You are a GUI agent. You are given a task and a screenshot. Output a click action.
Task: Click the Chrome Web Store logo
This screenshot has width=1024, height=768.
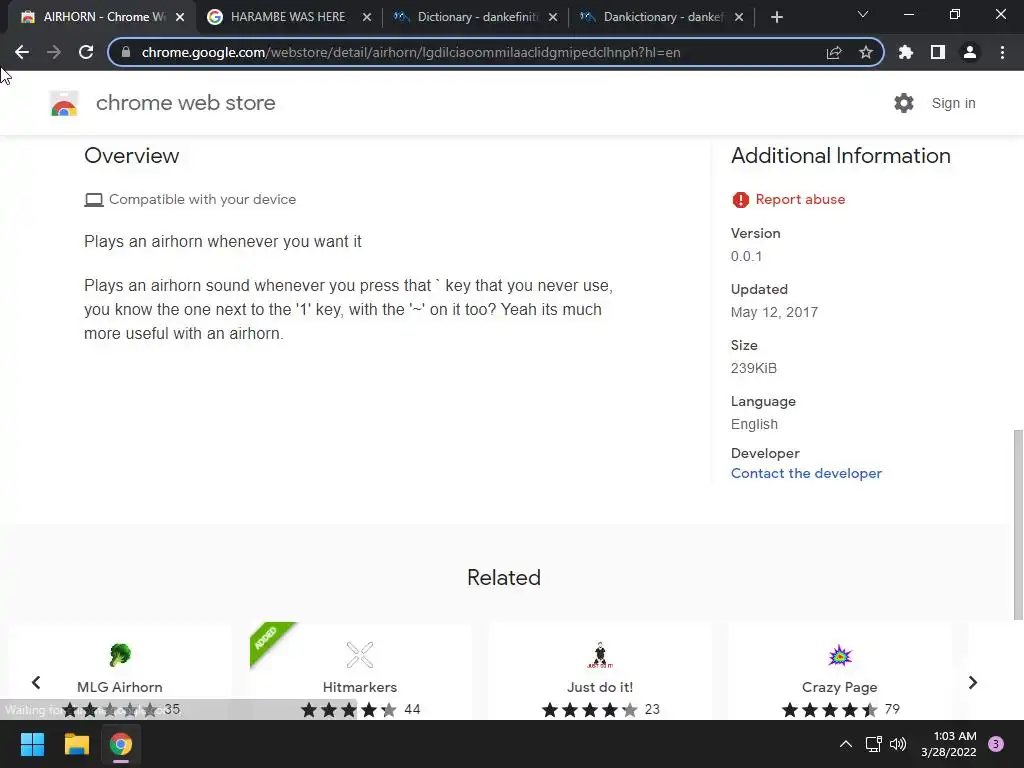64,103
